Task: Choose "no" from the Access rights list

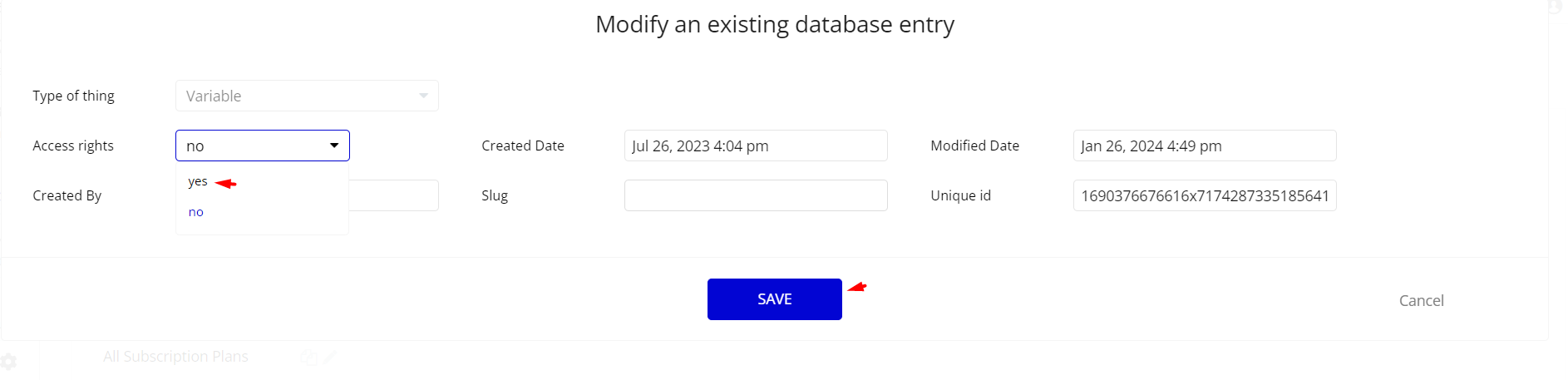Action: click(196, 212)
